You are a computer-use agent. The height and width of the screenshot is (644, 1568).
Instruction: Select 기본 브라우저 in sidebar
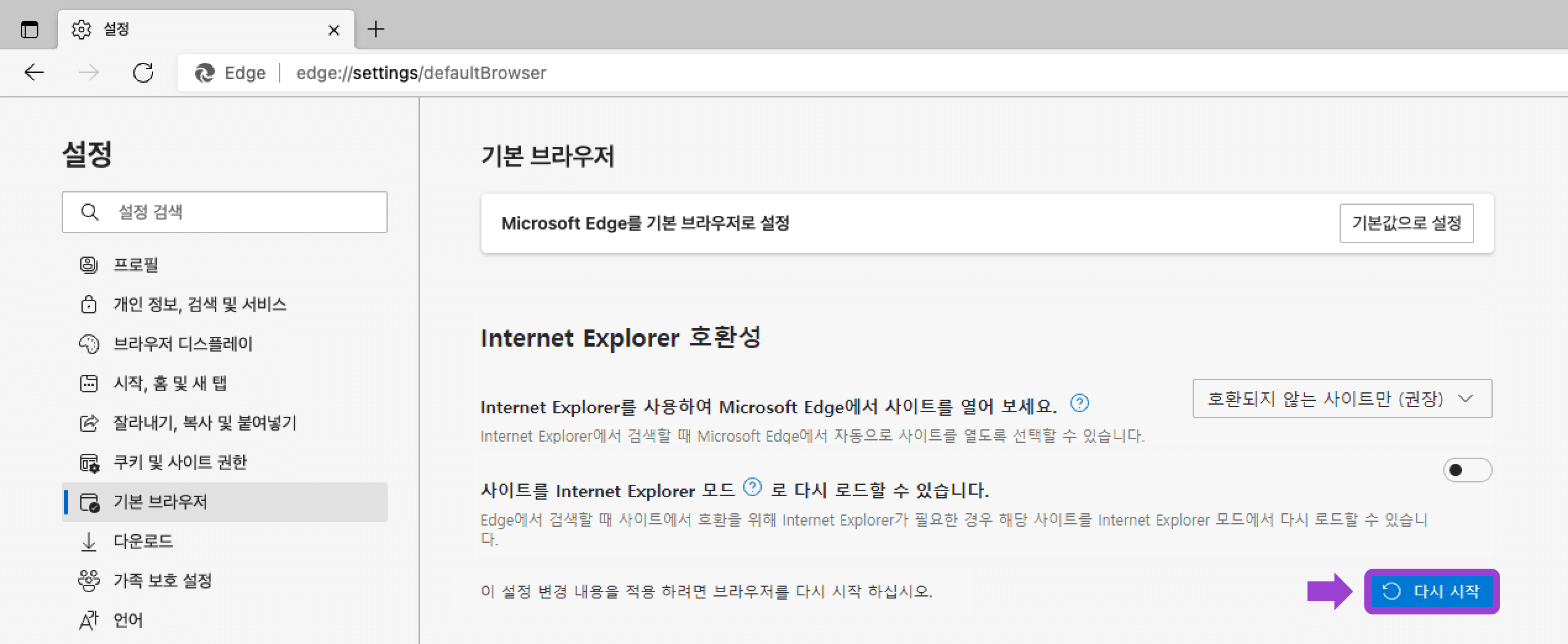[x=225, y=502]
